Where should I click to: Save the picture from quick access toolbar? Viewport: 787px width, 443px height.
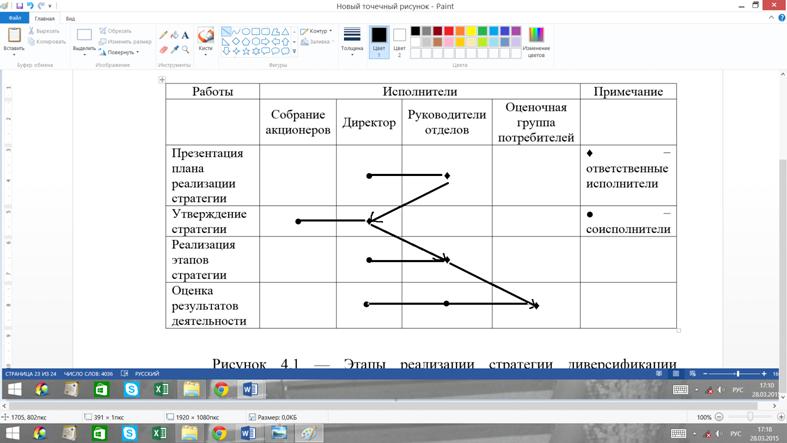point(19,6)
